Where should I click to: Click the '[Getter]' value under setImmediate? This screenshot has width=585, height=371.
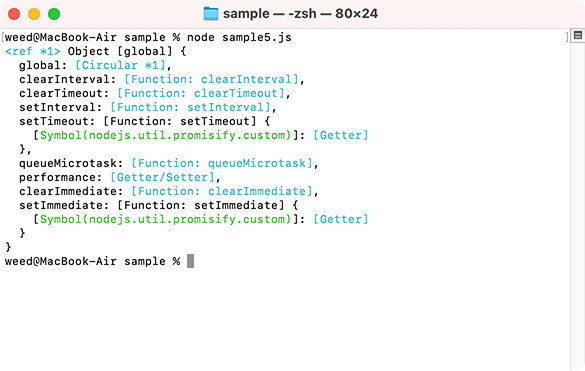[x=340, y=219]
